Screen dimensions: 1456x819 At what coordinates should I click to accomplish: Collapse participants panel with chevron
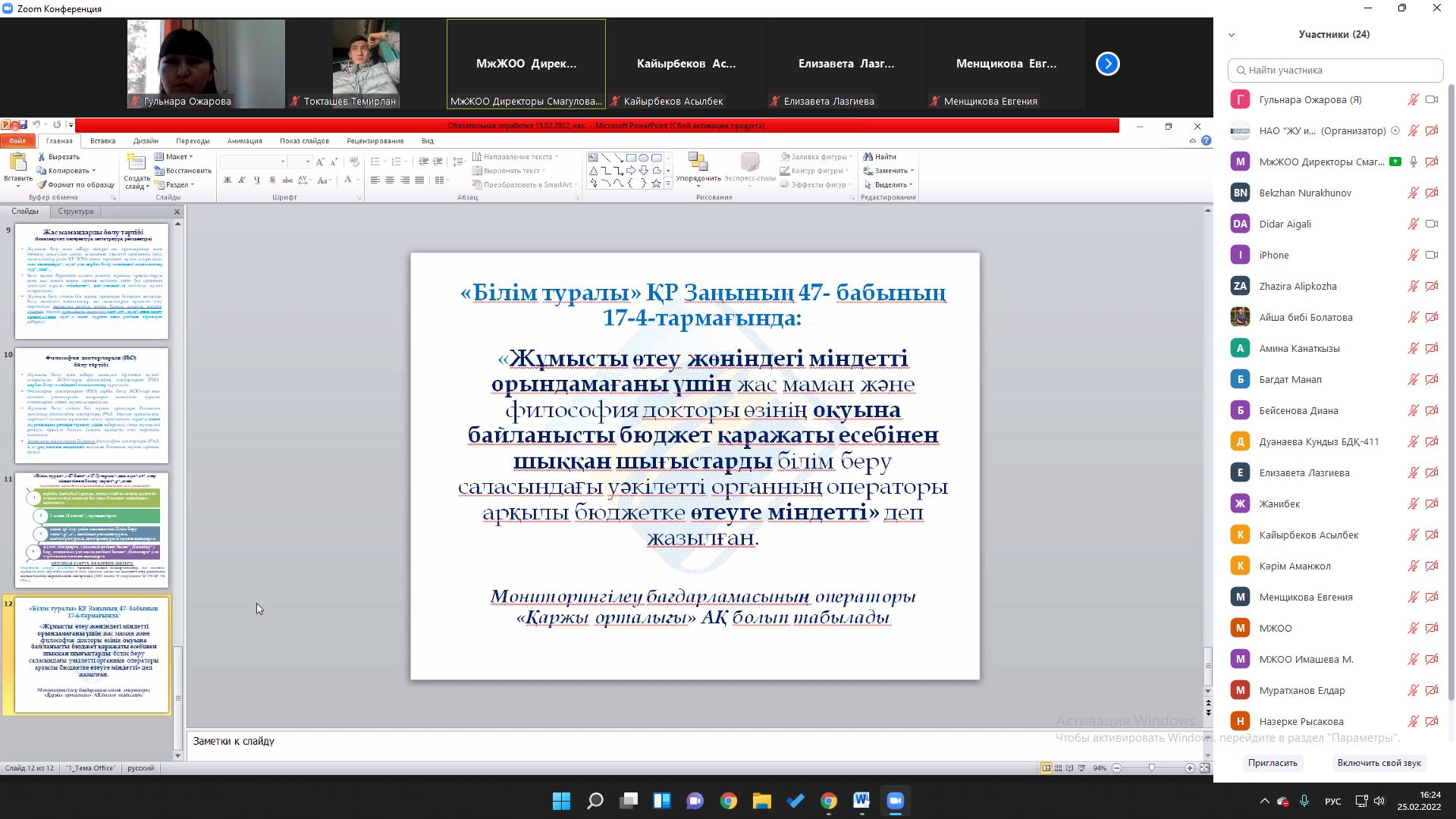(1232, 35)
